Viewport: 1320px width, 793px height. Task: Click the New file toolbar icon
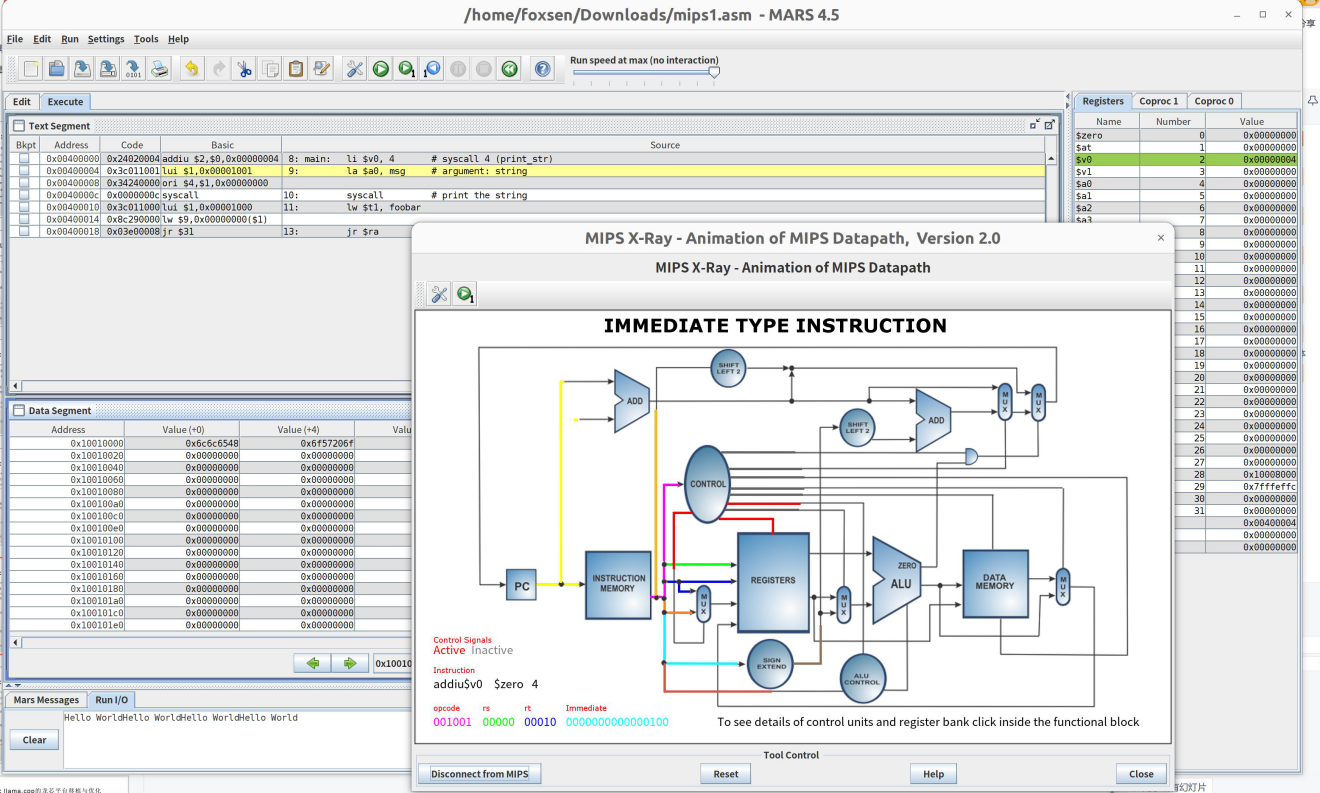tap(32, 69)
